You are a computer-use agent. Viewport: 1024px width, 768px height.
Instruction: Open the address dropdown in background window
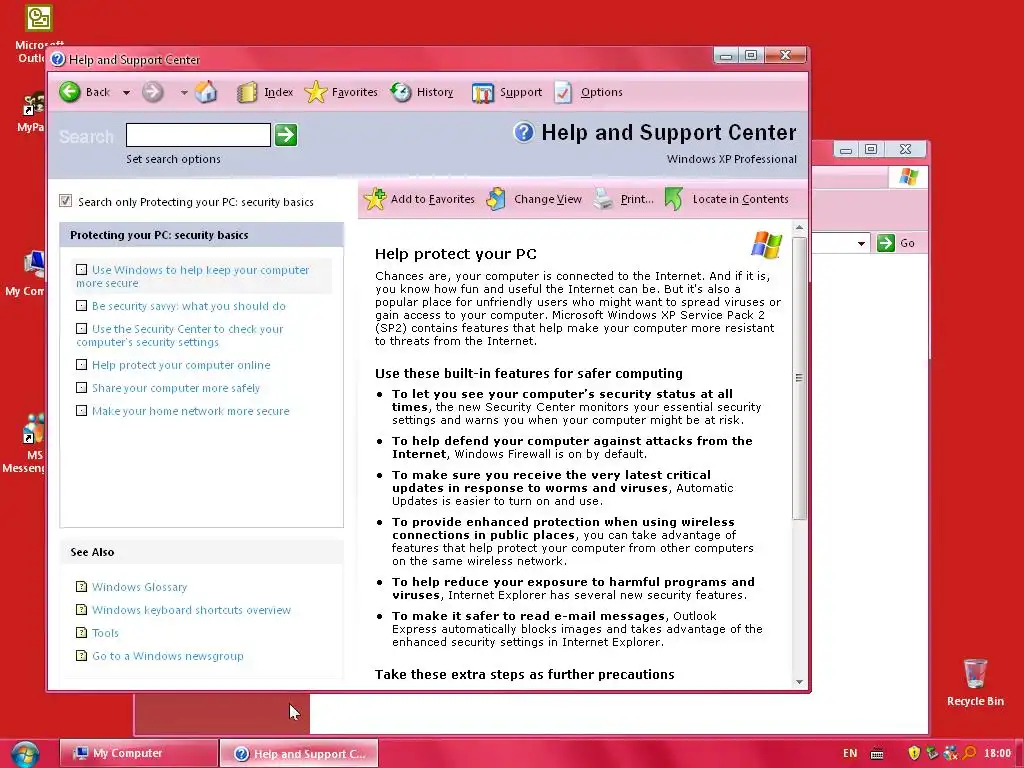pyautogui.click(x=861, y=244)
